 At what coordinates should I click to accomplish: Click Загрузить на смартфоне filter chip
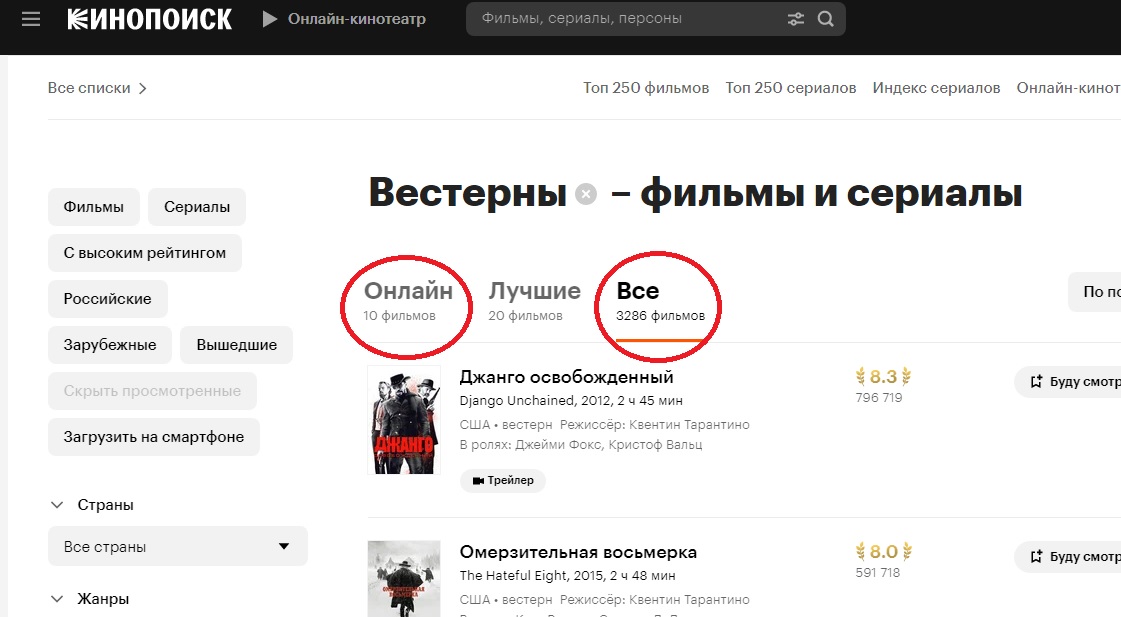pos(154,437)
